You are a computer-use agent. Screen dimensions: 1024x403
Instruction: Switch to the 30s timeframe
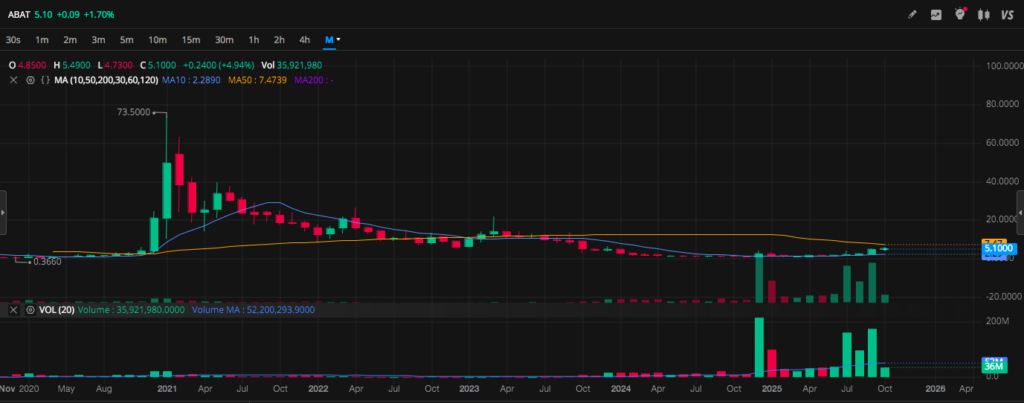pyautogui.click(x=13, y=40)
